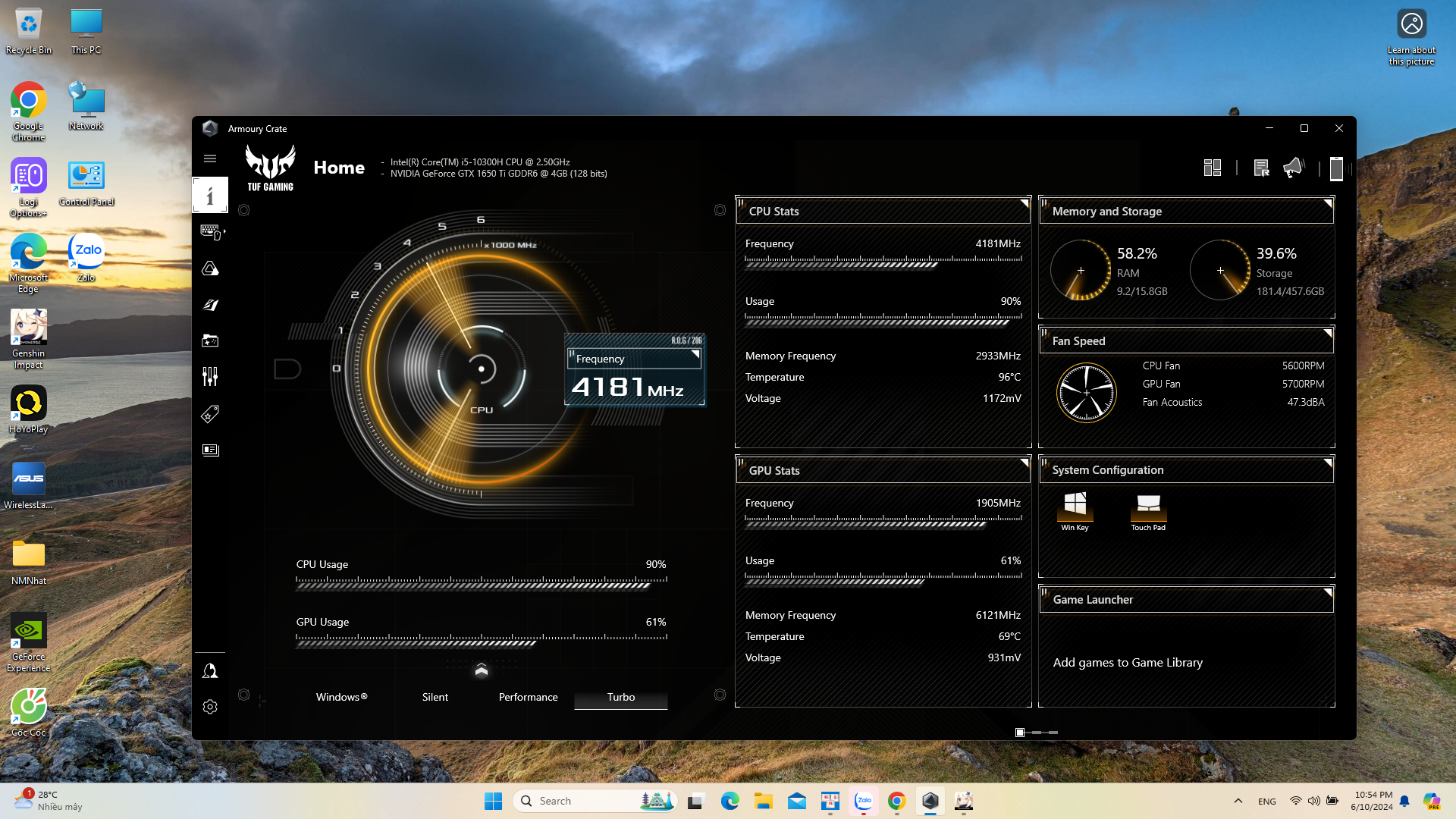Image resolution: width=1456 pixels, height=819 pixels.
Task: Select the Silent fan mode
Action: pyautogui.click(x=435, y=697)
